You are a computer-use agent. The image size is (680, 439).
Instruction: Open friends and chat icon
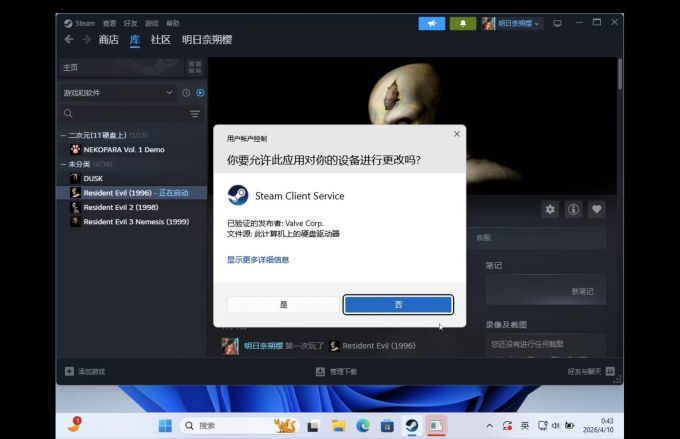tap(610, 371)
